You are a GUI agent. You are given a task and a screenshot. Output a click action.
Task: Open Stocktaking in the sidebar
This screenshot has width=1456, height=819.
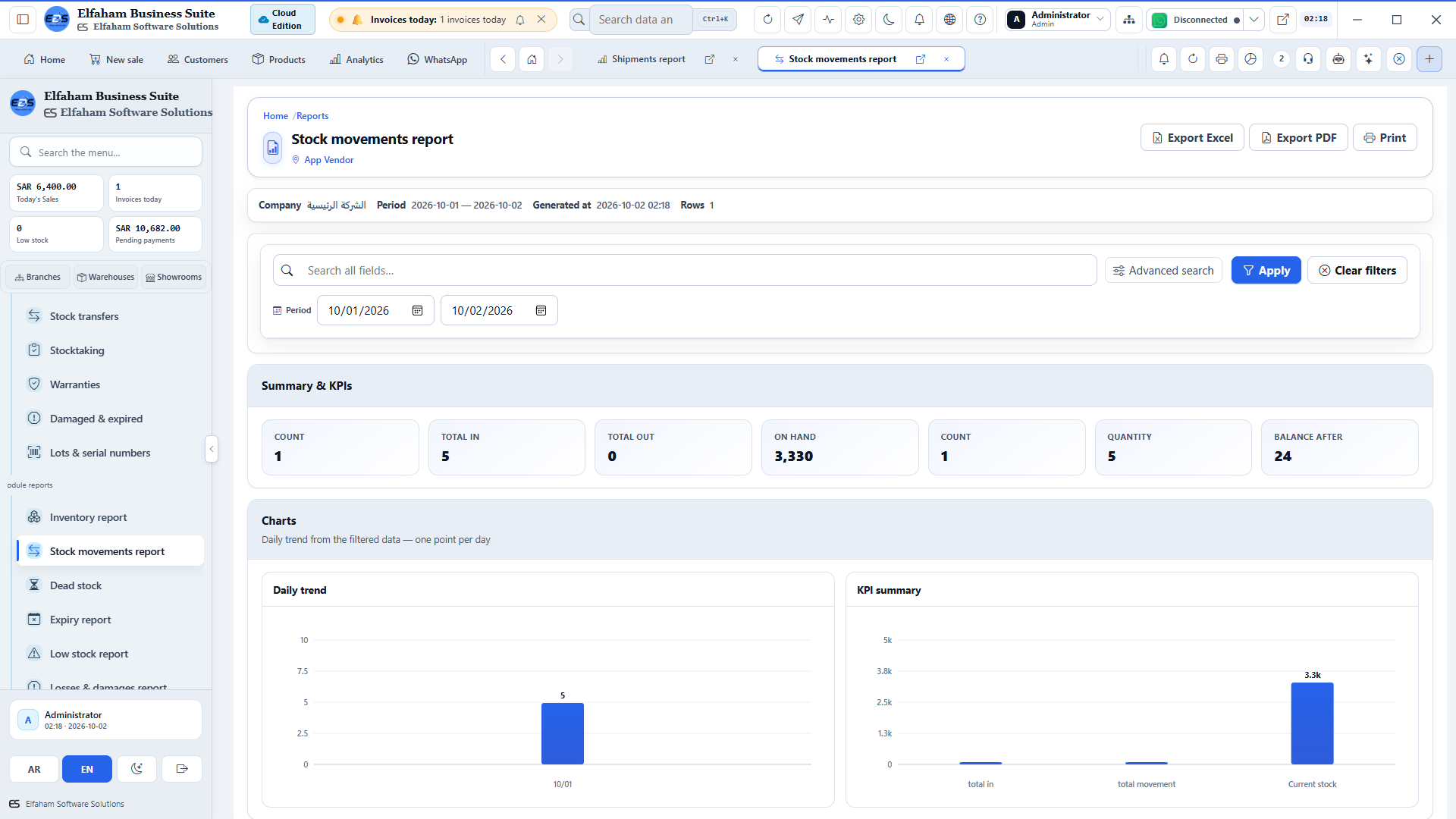point(109,350)
